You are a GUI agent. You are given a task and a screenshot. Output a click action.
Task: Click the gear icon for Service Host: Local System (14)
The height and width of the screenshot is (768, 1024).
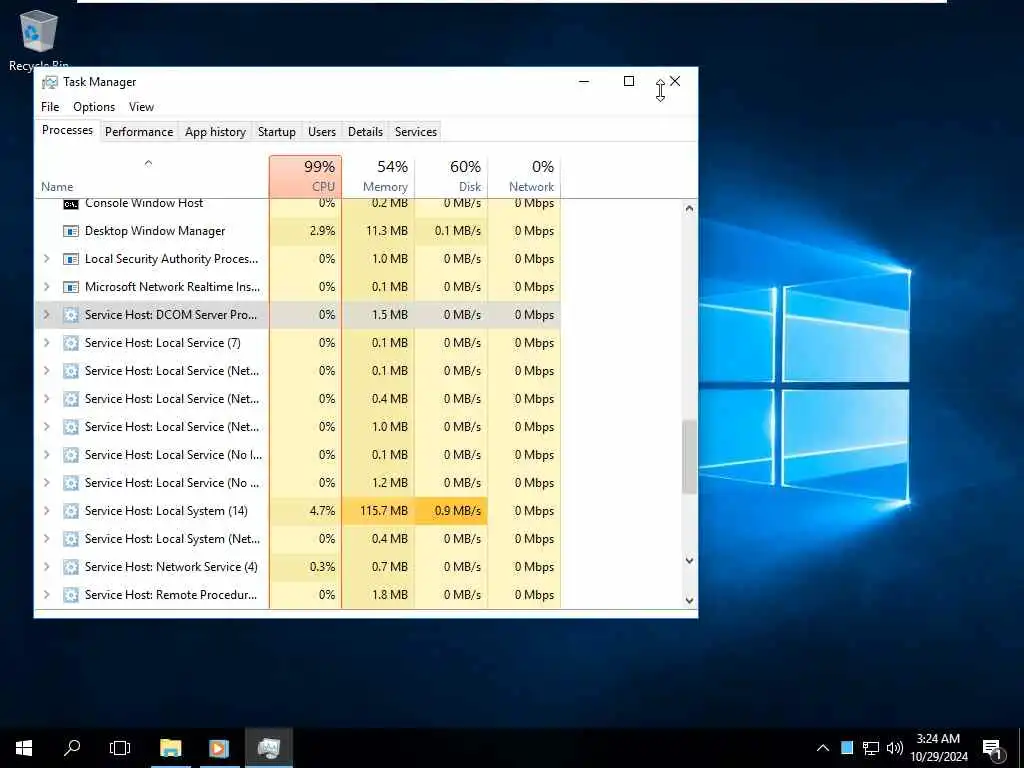point(71,511)
